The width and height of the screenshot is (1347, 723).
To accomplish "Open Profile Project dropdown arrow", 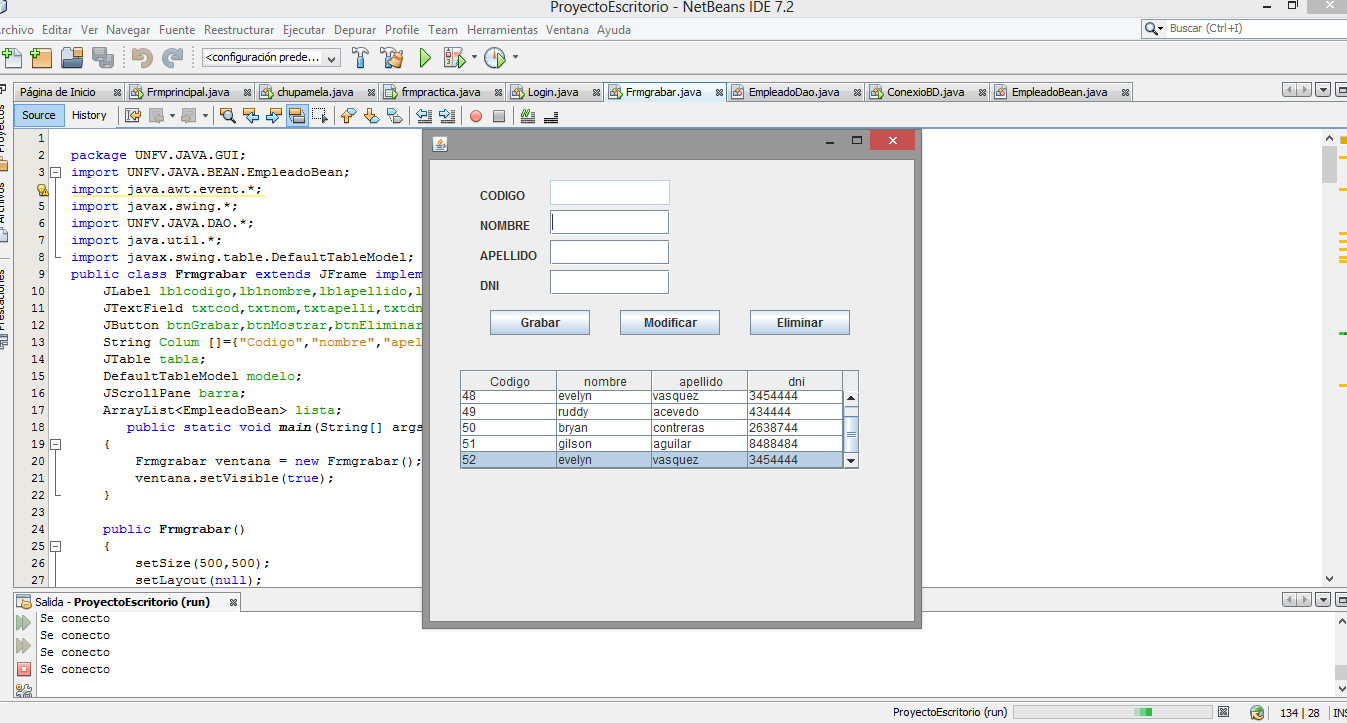I will 515,58.
